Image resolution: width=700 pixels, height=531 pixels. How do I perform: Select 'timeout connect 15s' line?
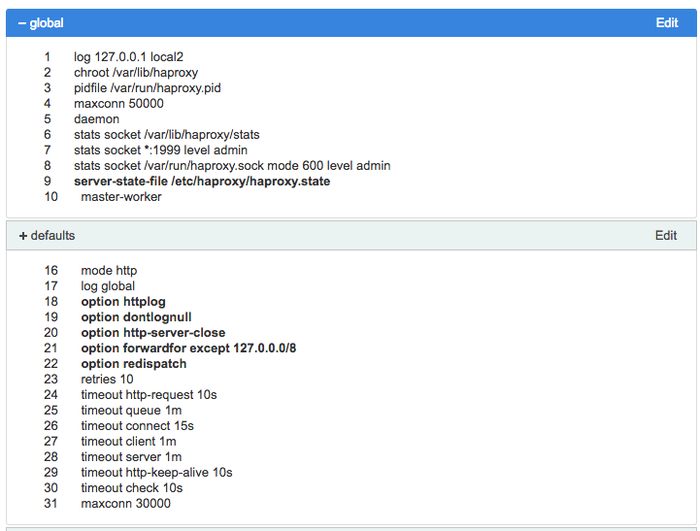coord(137,426)
